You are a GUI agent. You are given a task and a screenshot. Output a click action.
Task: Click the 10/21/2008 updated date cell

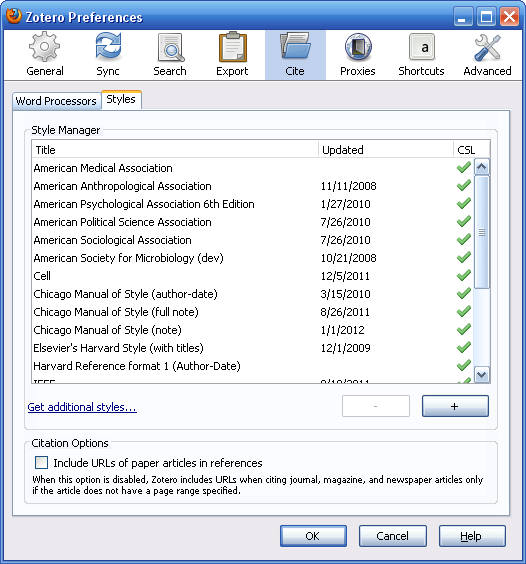[x=348, y=258]
